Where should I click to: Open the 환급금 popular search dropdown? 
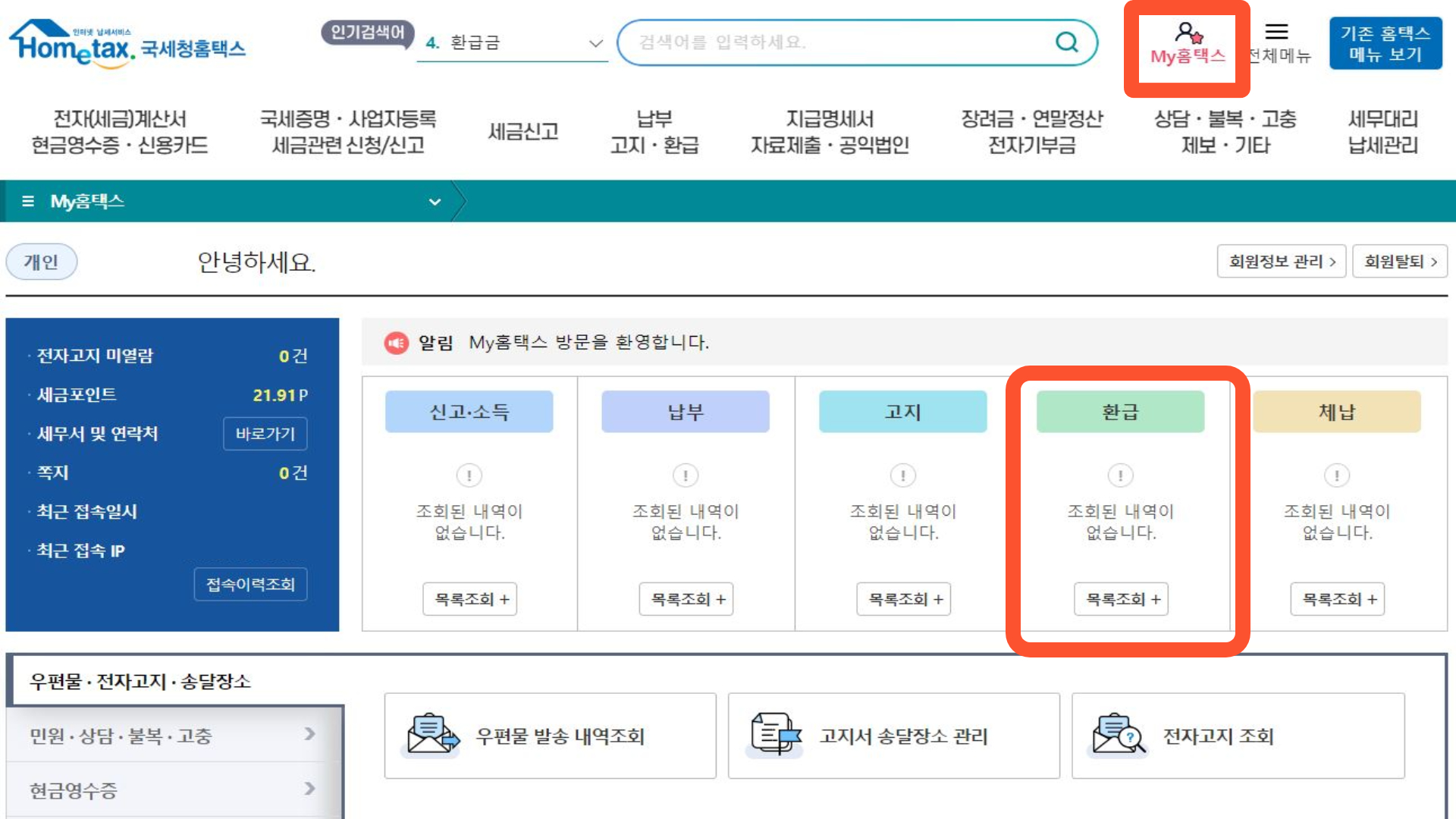pos(595,43)
